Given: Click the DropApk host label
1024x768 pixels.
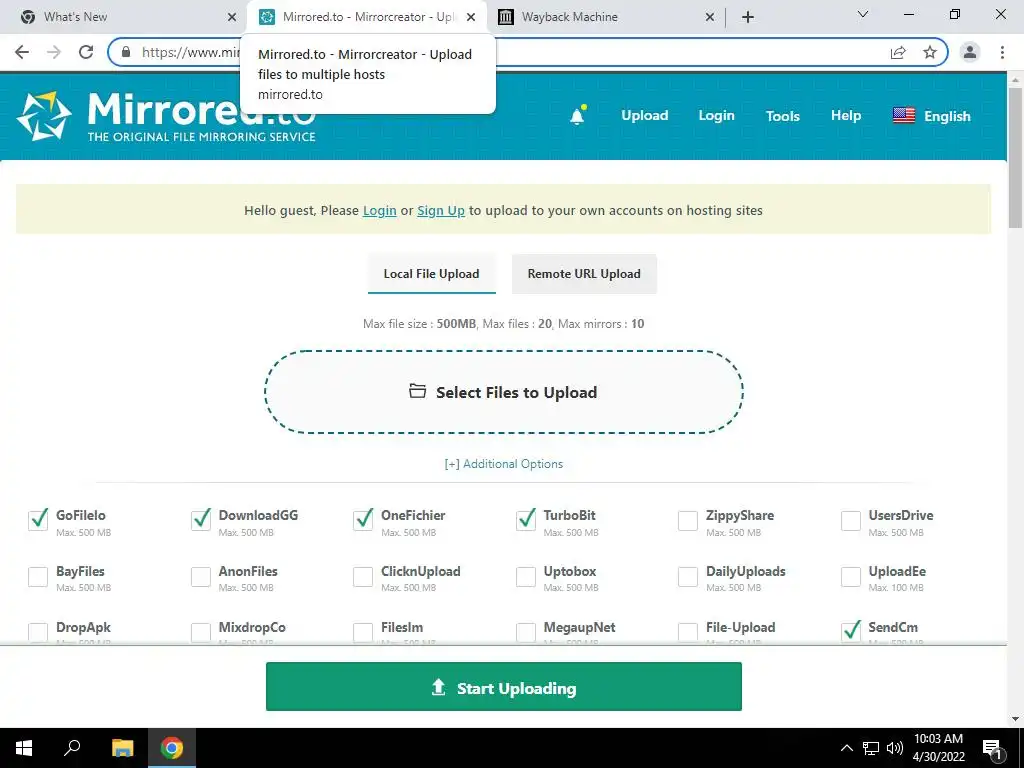Looking at the screenshot, I should click(83, 627).
